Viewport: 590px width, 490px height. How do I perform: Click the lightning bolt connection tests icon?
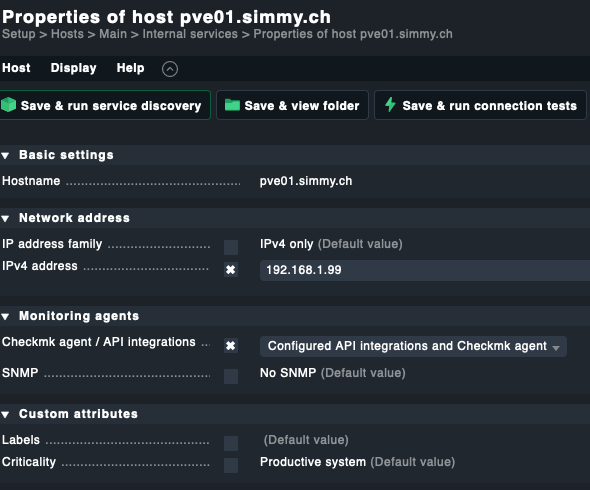click(x=390, y=105)
